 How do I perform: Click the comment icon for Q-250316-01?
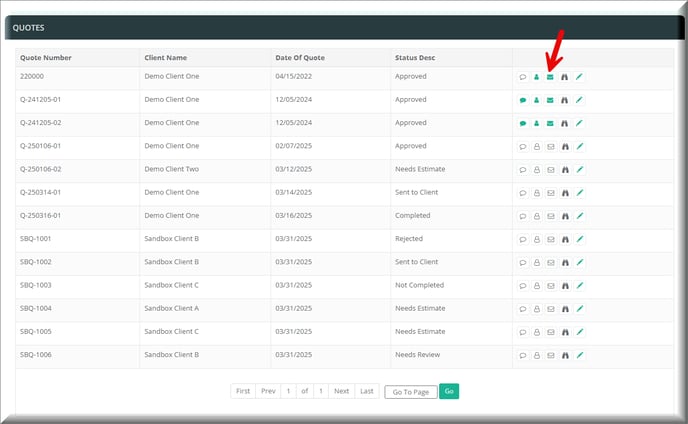coord(522,216)
